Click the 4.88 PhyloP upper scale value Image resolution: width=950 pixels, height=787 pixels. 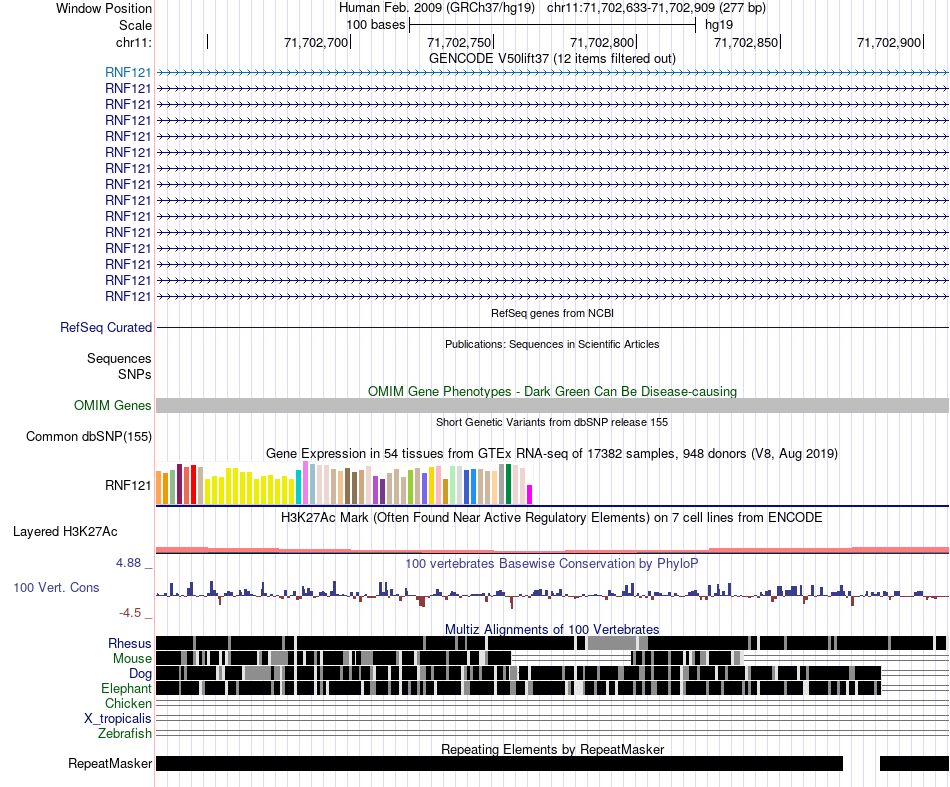[x=128, y=563]
